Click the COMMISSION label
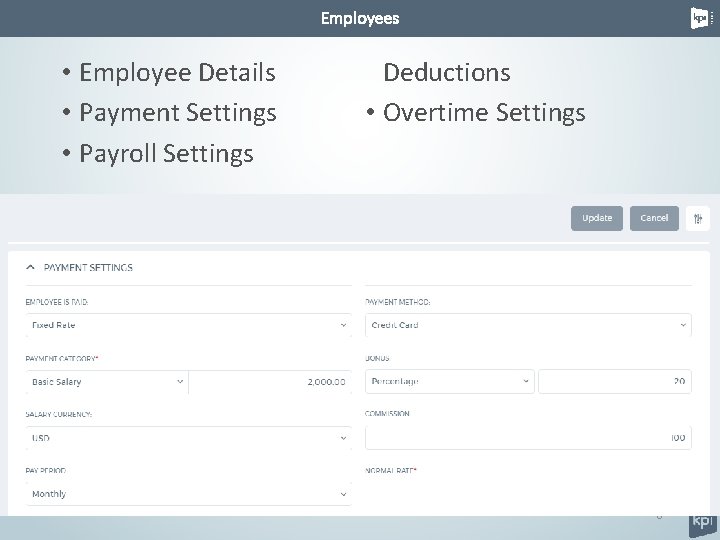The image size is (720, 540). tap(387, 414)
